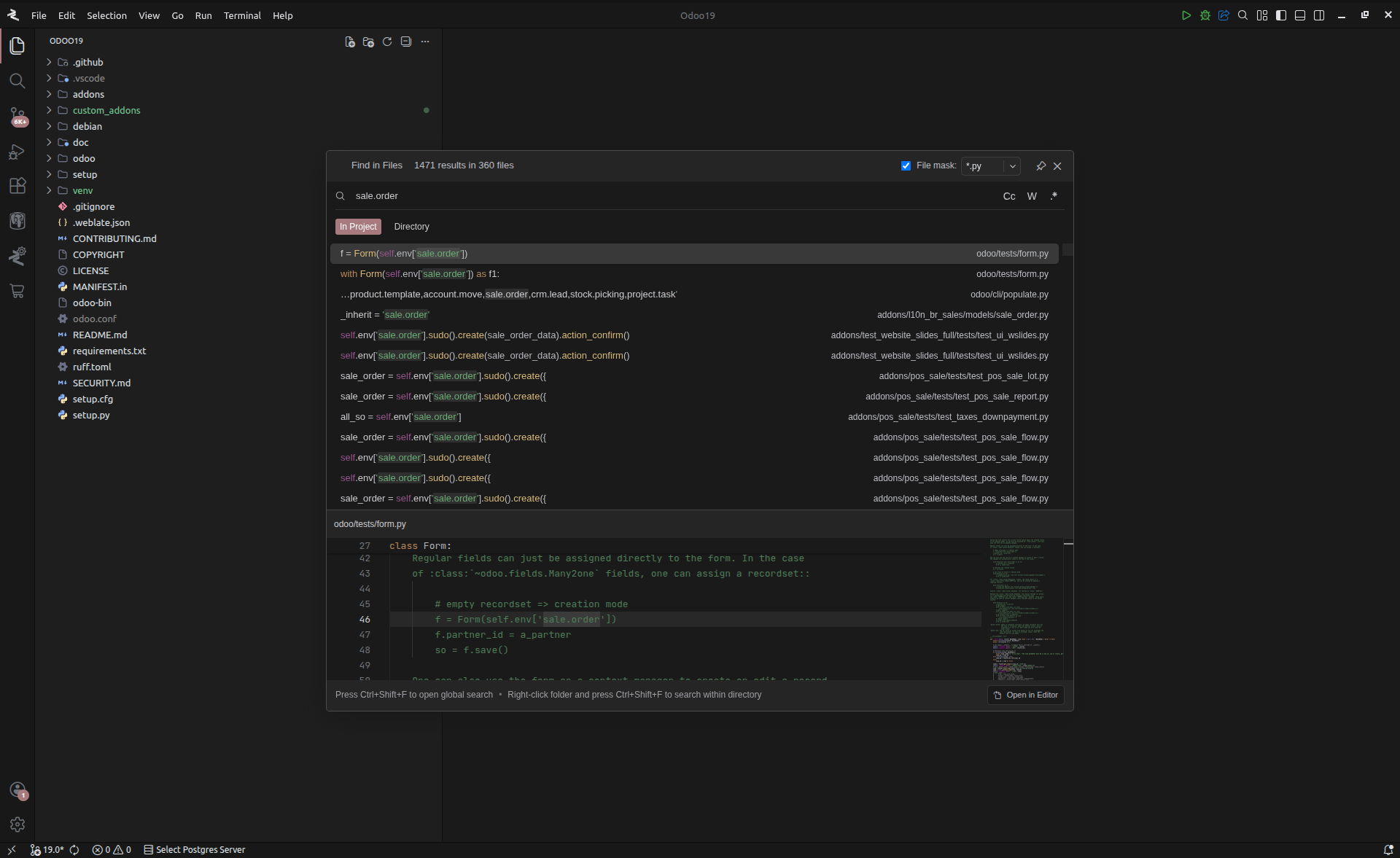Select the test_taxes_downpayment.py result row
Image resolution: width=1400 pixels, height=858 pixels.
(x=694, y=417)
